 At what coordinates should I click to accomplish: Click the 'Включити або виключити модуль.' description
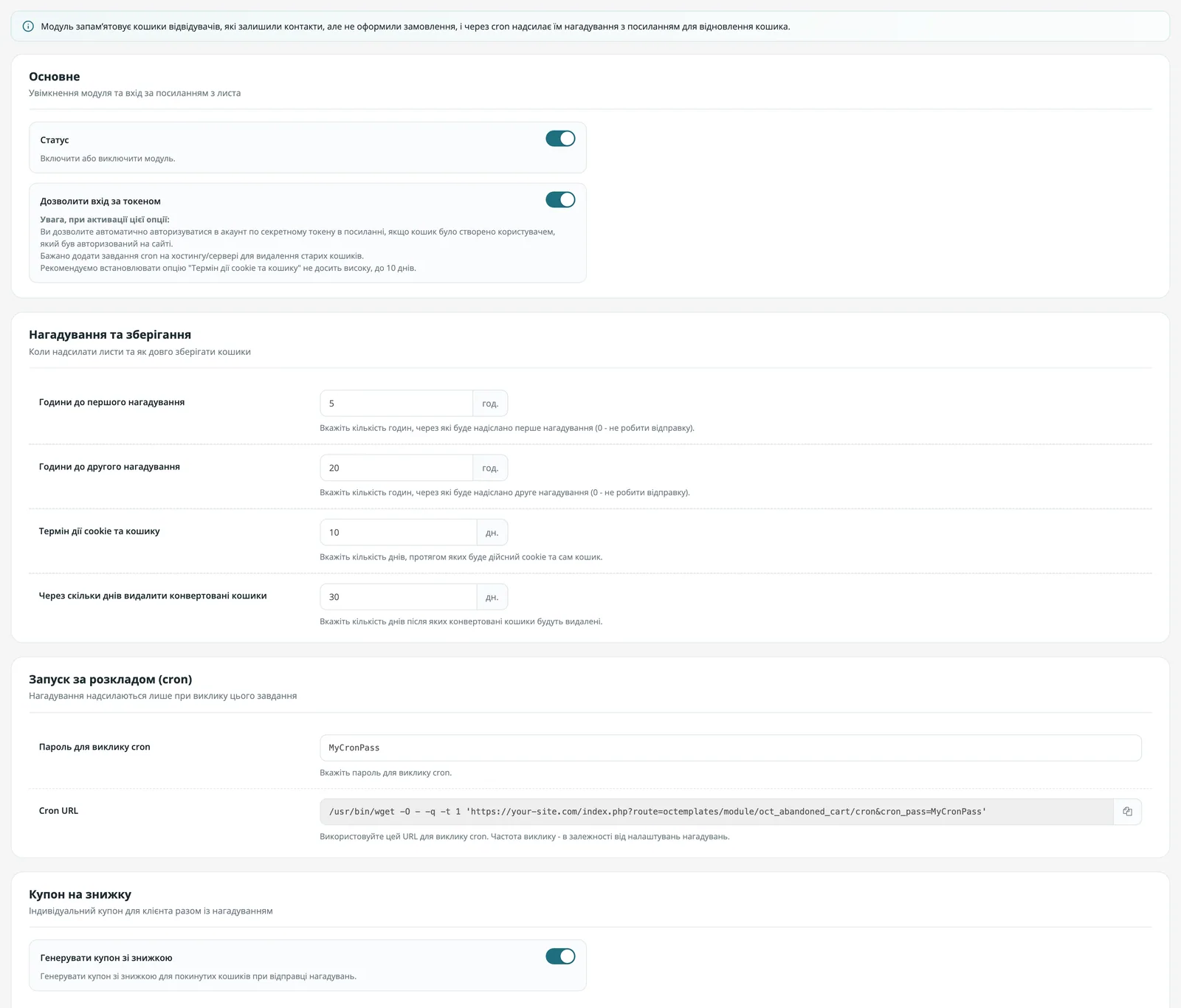click(108, 159)
